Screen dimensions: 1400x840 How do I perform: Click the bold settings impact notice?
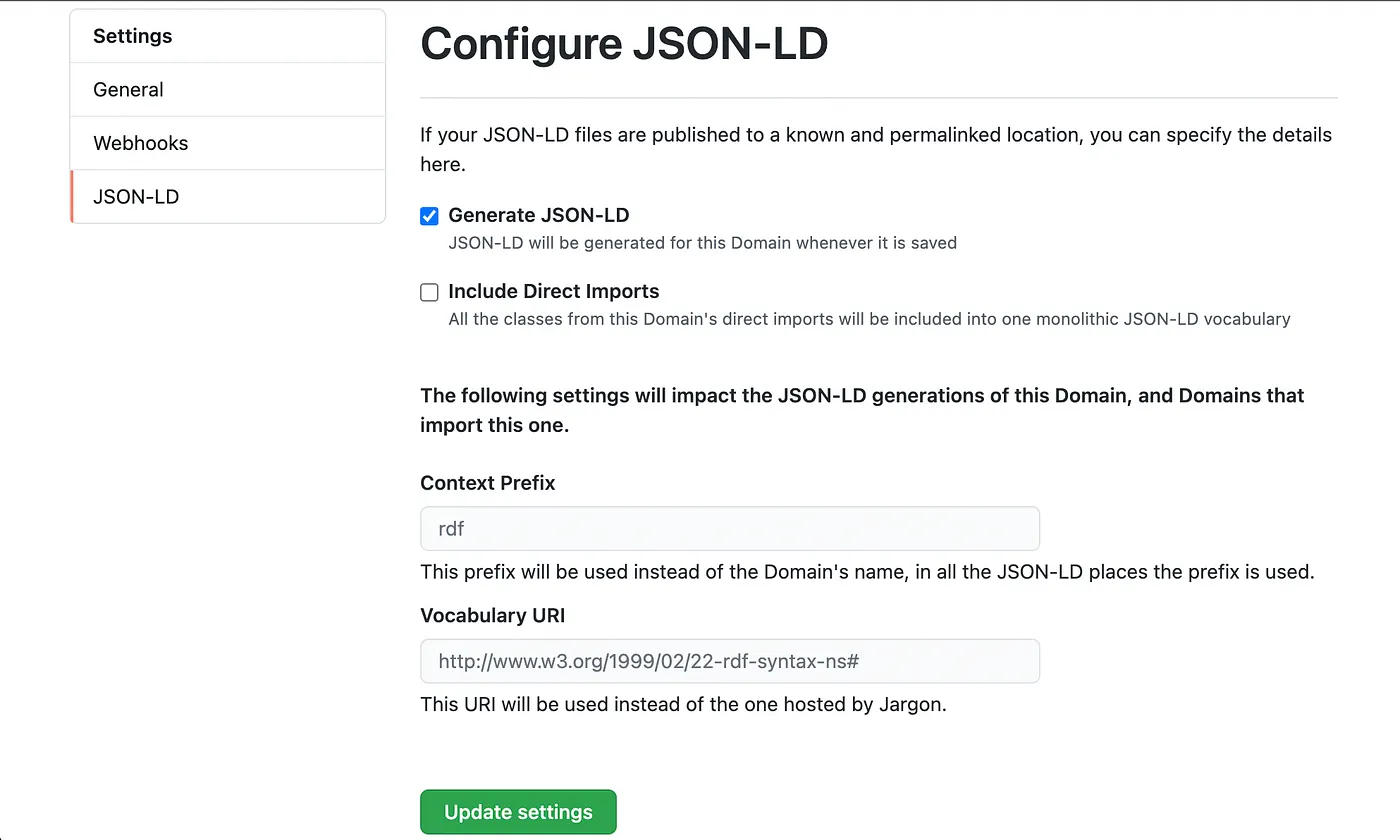[x=860, y=408]
